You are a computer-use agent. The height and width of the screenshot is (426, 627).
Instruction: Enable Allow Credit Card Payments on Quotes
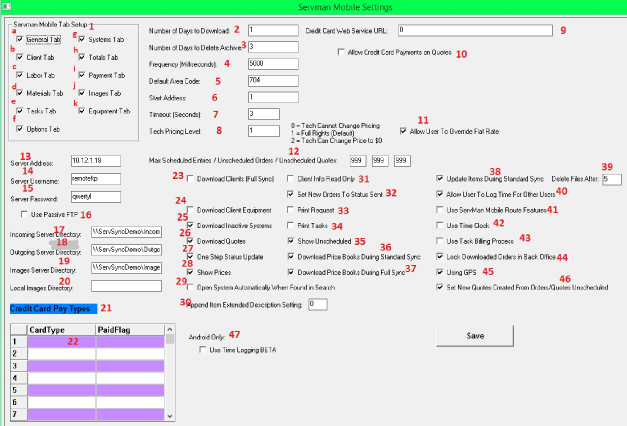click(x=341, y=52)
